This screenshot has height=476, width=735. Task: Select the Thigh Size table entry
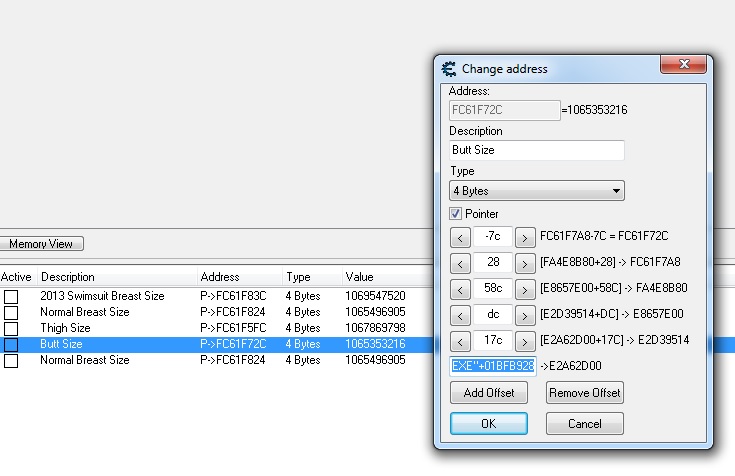66,328
